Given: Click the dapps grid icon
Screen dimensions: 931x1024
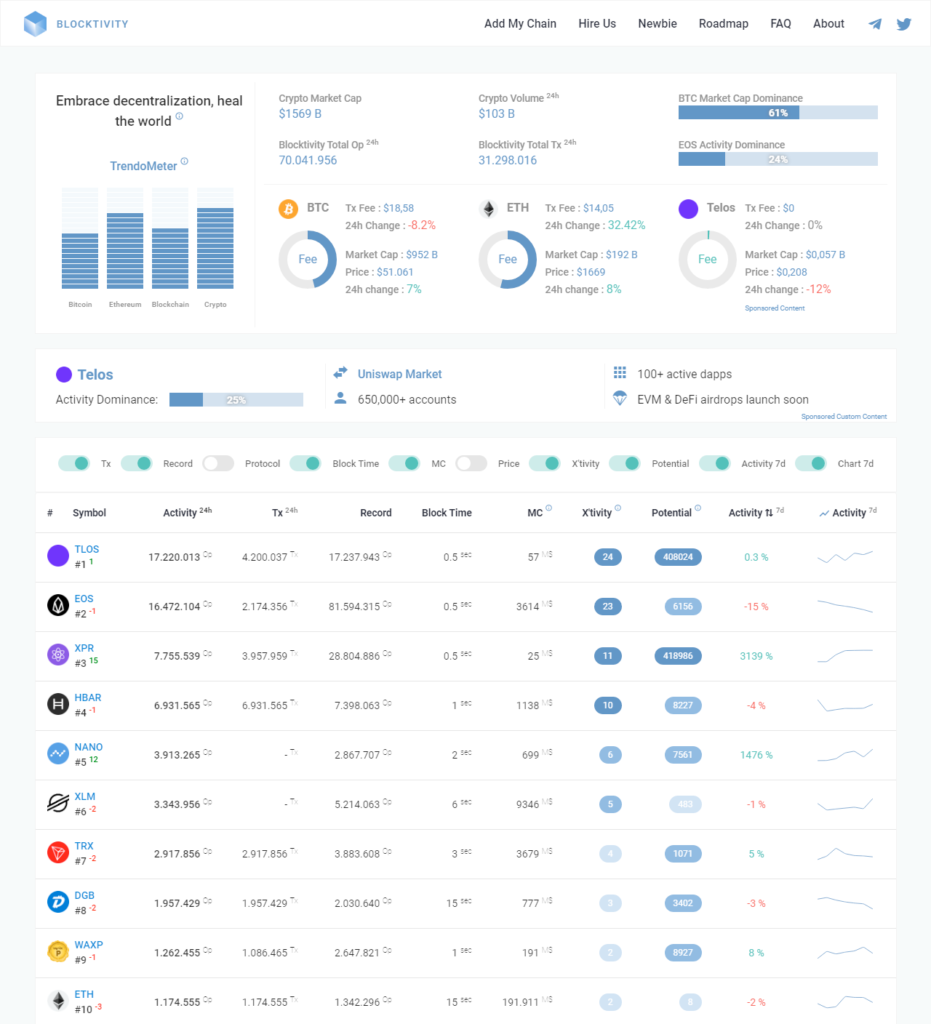Looking at the screenshot, I should (x=620, y=373).
